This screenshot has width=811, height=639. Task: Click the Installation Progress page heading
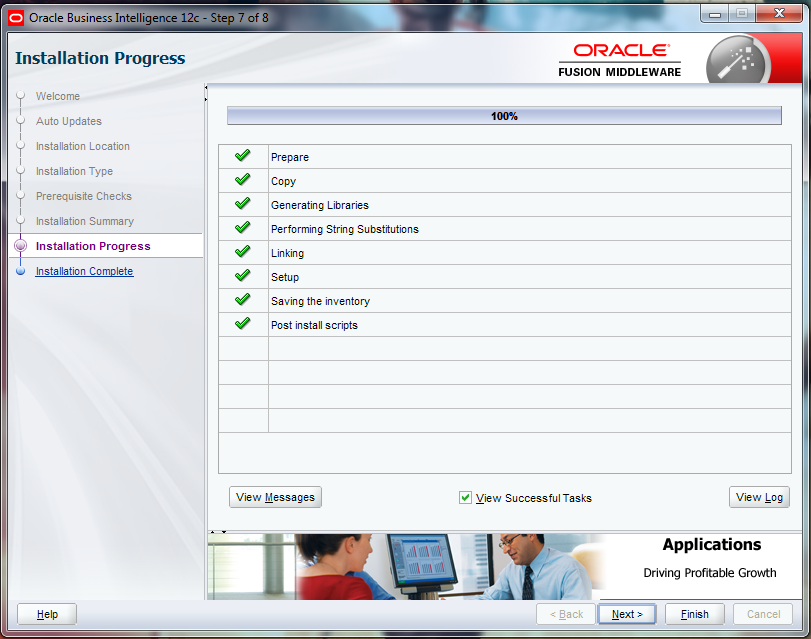coord(100,58)
